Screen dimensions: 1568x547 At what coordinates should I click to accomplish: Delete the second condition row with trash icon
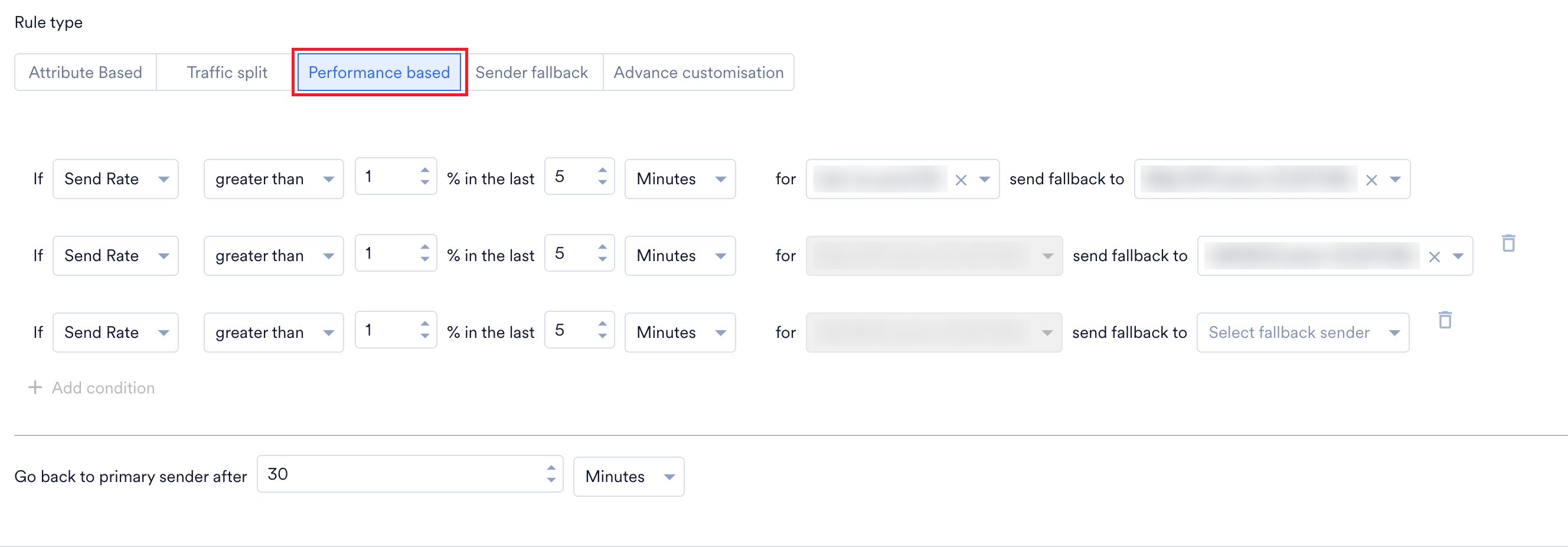pyautogui.click(x=1508, y=243)
